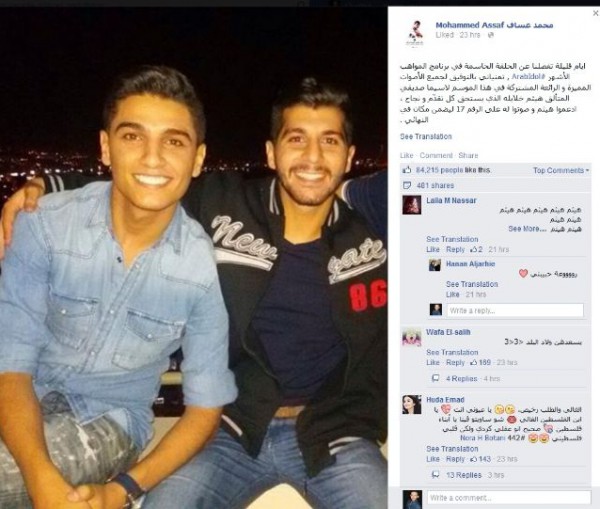Expand Laila M Nassar's comment with See More
The width and height of the screenshot is (600, 509).
point(527,228)
